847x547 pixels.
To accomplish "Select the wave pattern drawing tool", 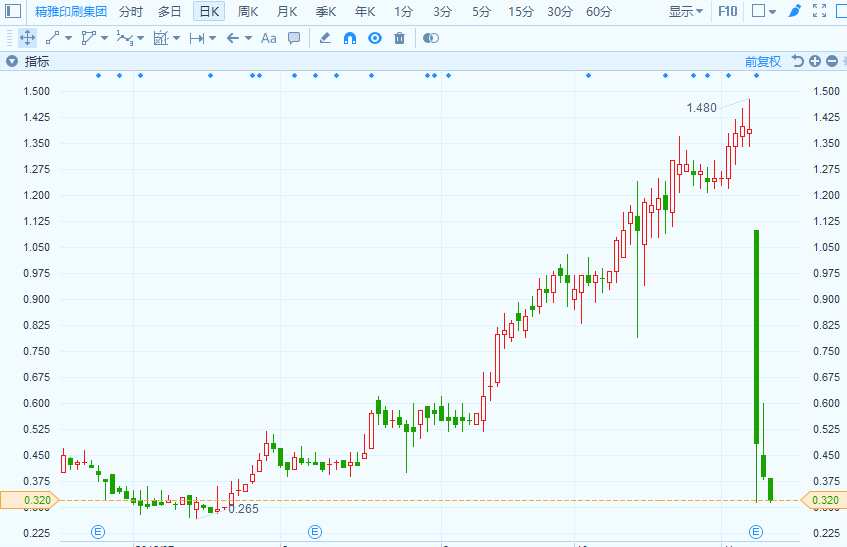I will pos(124,38).
